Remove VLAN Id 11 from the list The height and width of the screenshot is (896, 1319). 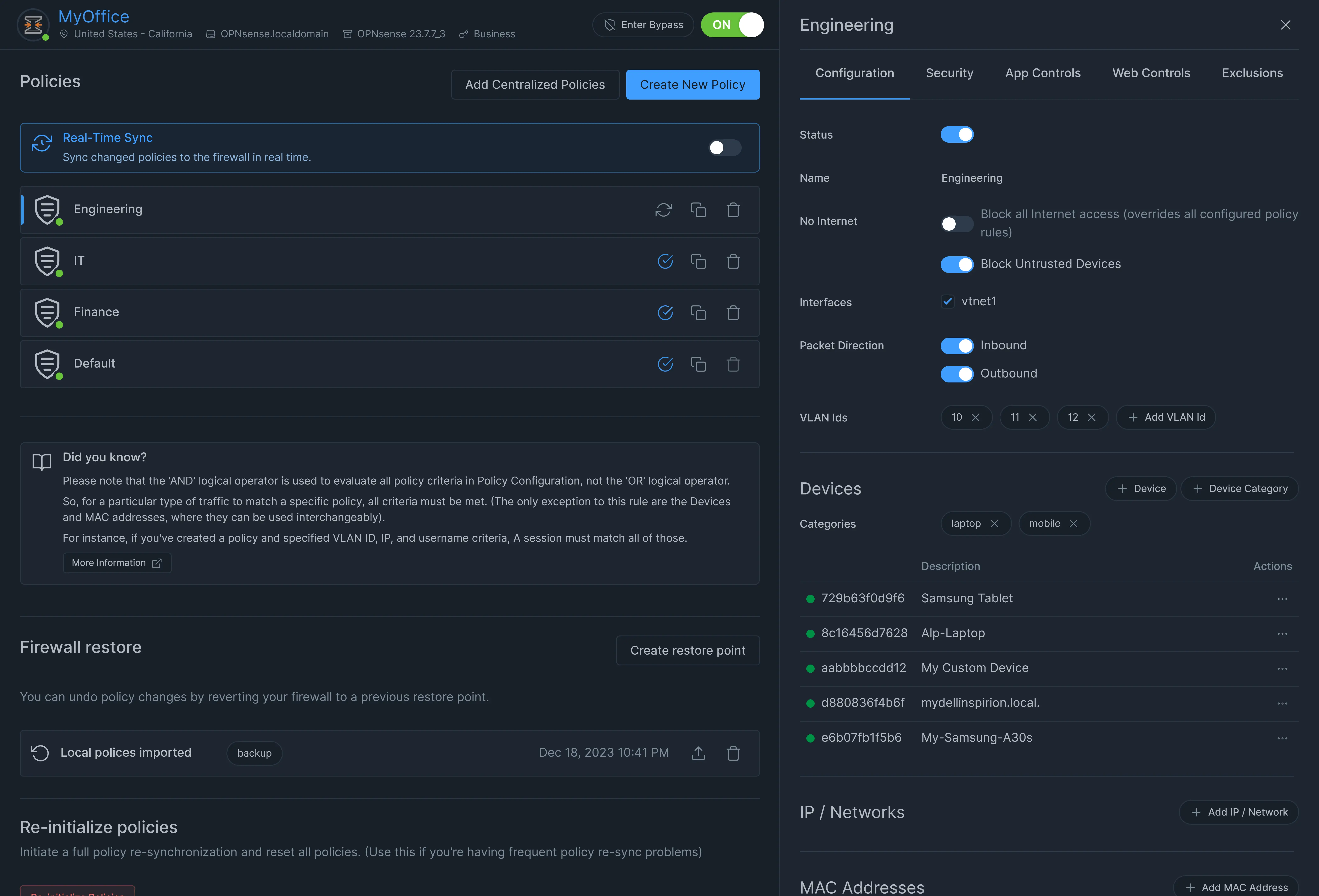pyautogui.click(x=1033, y=417)
